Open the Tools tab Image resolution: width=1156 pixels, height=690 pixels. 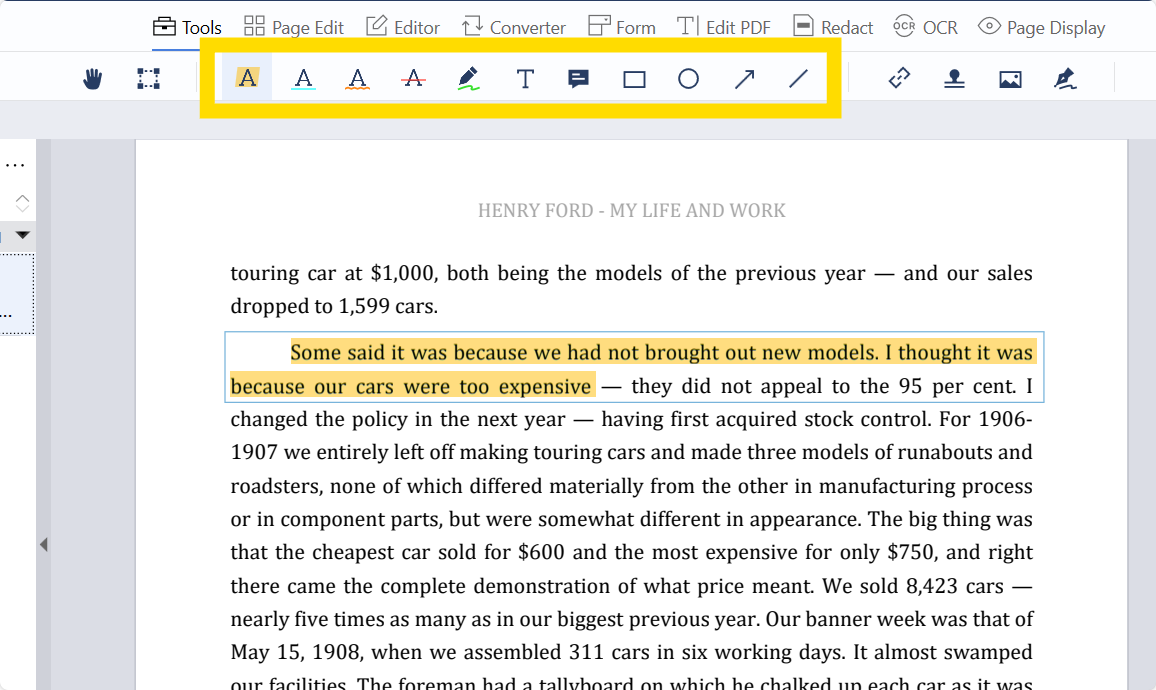click(x=187, y=27)
